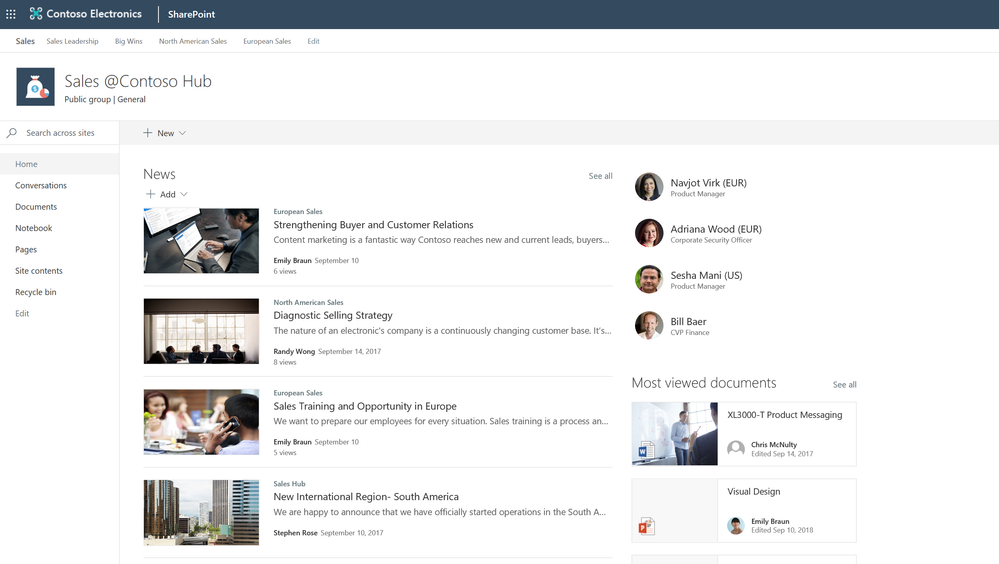Open North American Sales in hub navigation
This screenshot has height=564, width=999.
pos(192,41)
